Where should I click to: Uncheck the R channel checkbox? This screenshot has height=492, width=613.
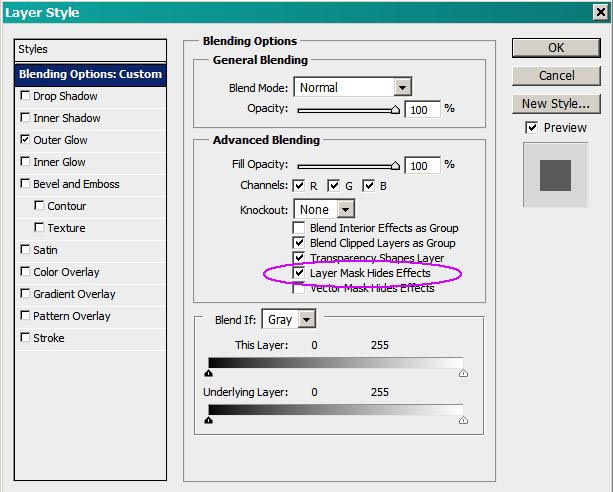(299, 186)
